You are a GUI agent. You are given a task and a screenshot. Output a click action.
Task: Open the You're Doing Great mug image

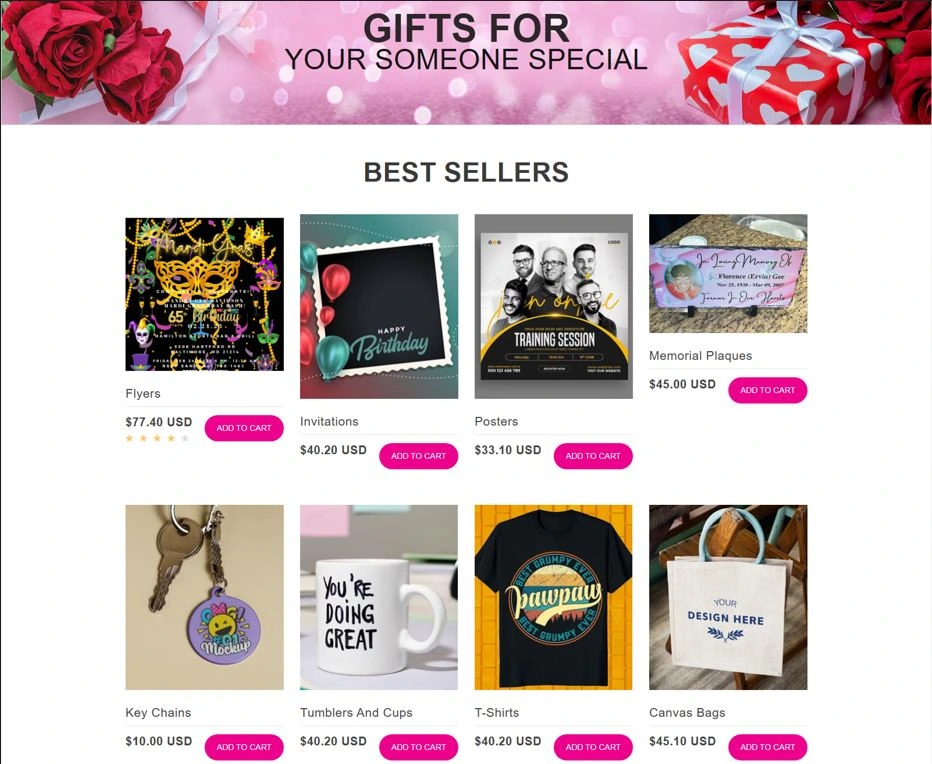pos(379,598)
